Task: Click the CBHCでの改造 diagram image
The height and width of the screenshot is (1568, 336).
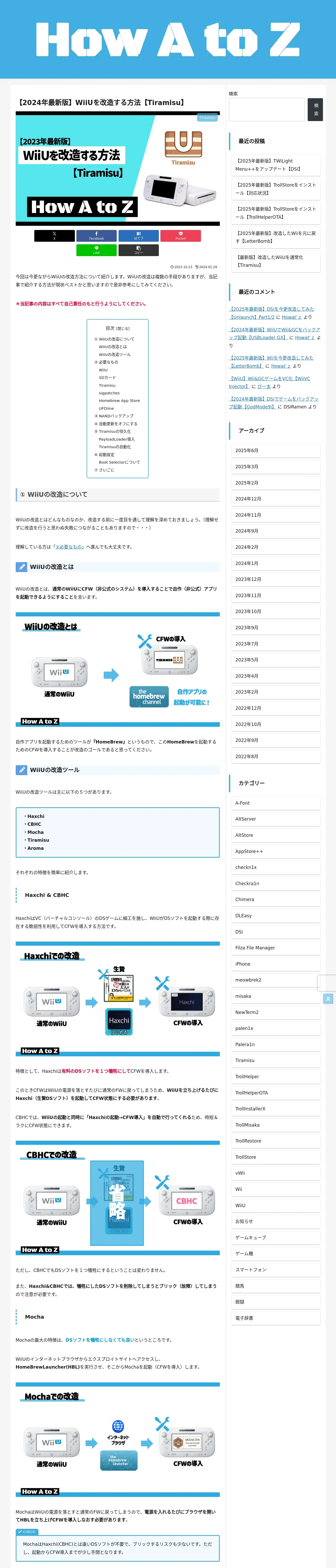Action: coord(118,1198)
